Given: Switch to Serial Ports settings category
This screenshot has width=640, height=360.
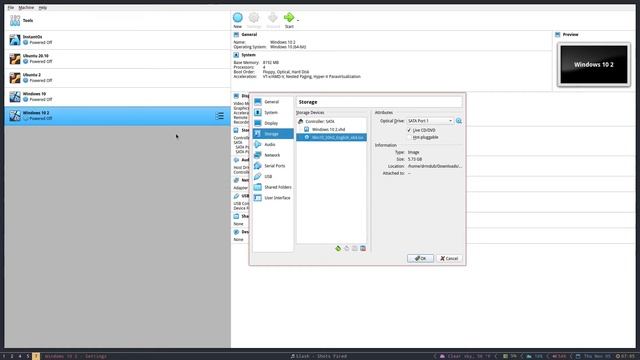Looking at the screenshot, I should click(x=273, y=166).
